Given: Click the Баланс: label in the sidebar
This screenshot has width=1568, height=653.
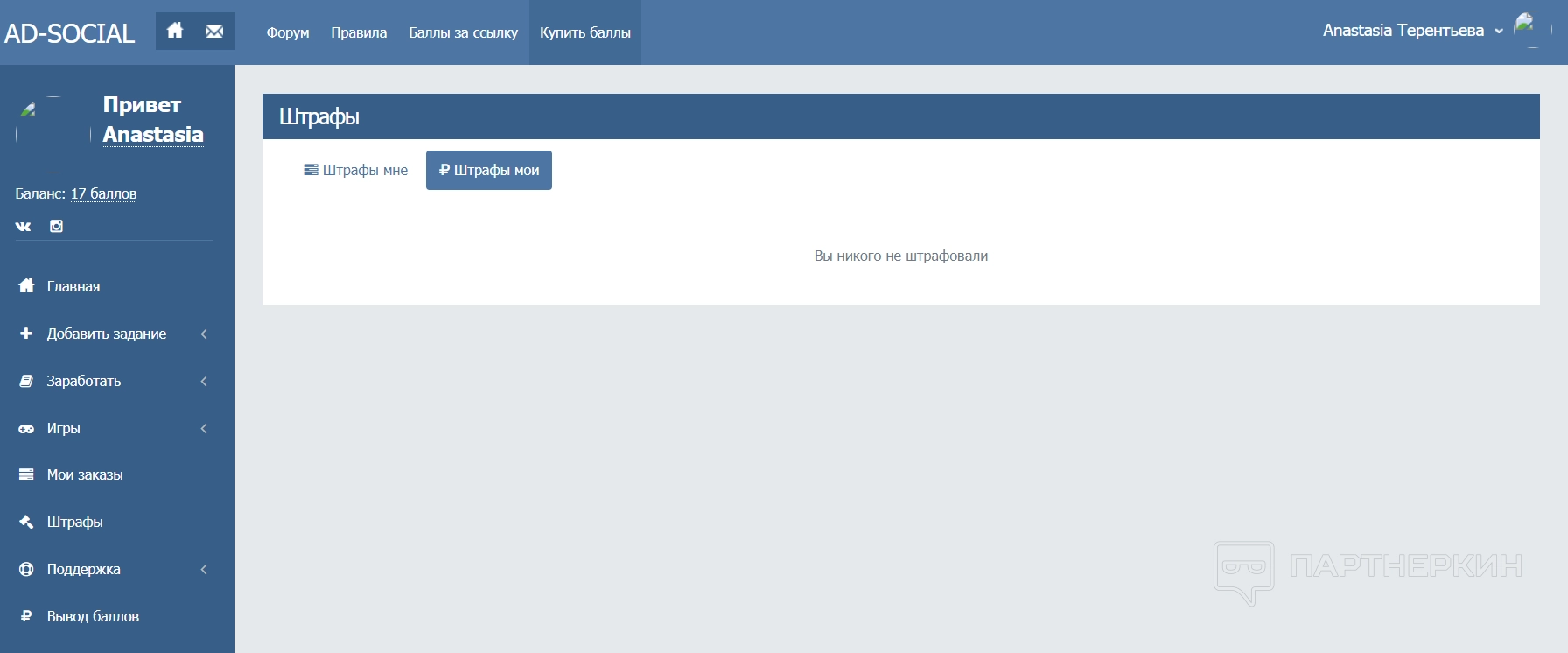Looking at the screenshot, I should 40,193.
